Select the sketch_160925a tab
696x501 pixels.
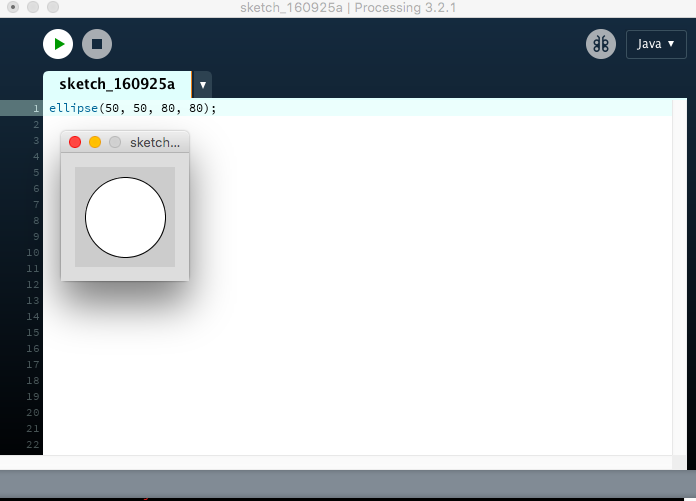tap(117, 84)
